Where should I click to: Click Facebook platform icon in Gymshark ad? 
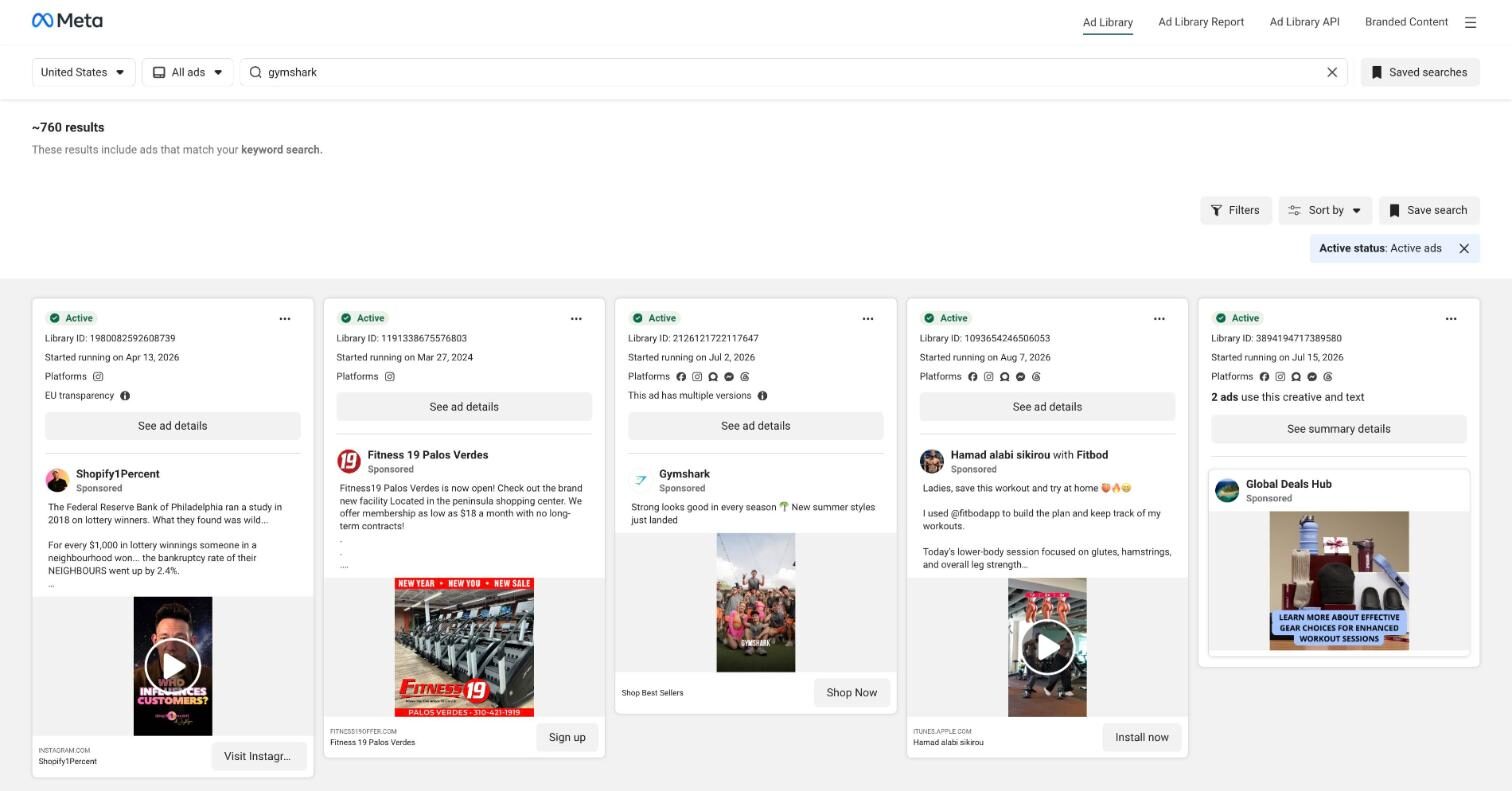[681, 377]
